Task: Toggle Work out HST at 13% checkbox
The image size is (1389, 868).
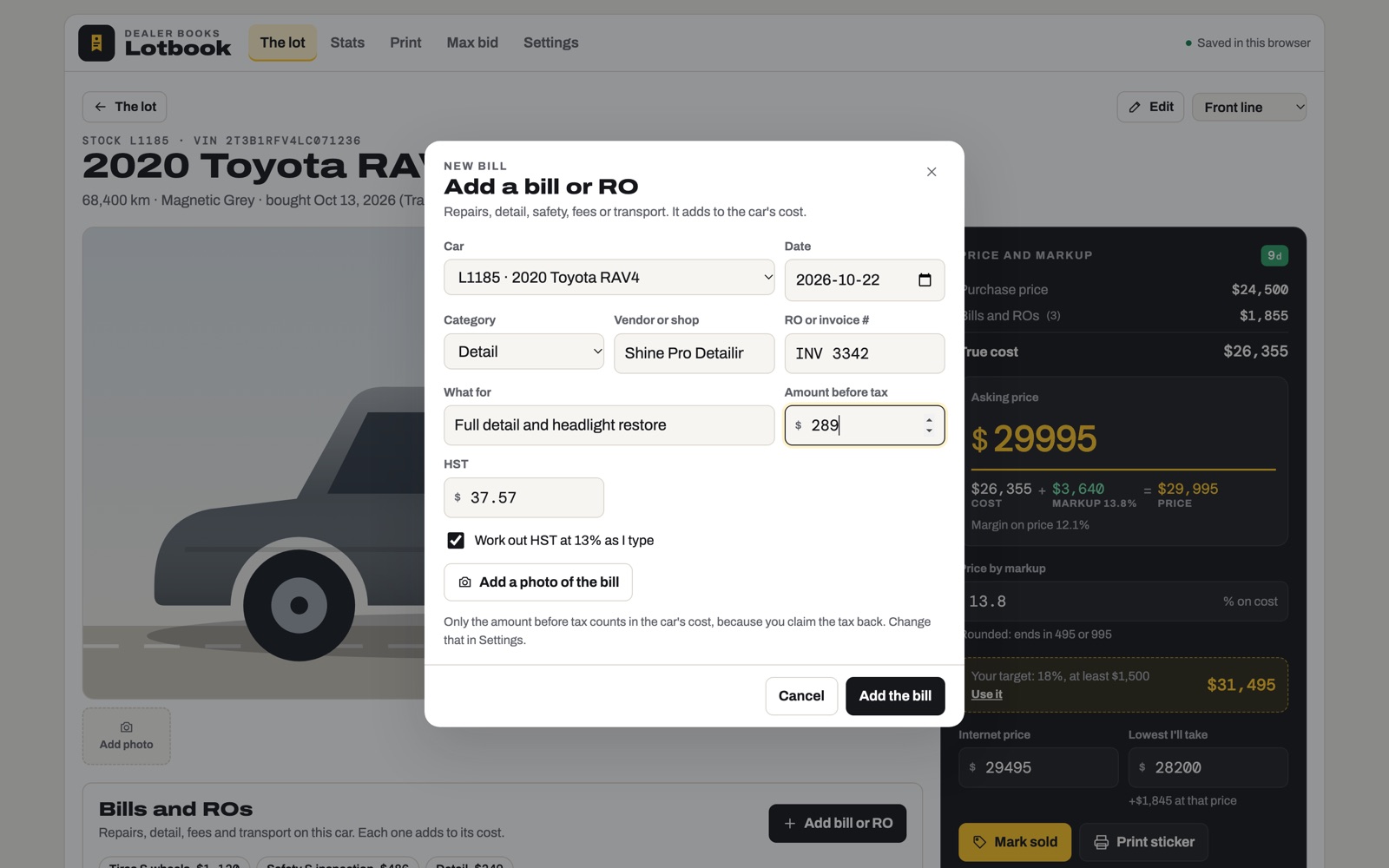Action: click(x=456, y=540)
